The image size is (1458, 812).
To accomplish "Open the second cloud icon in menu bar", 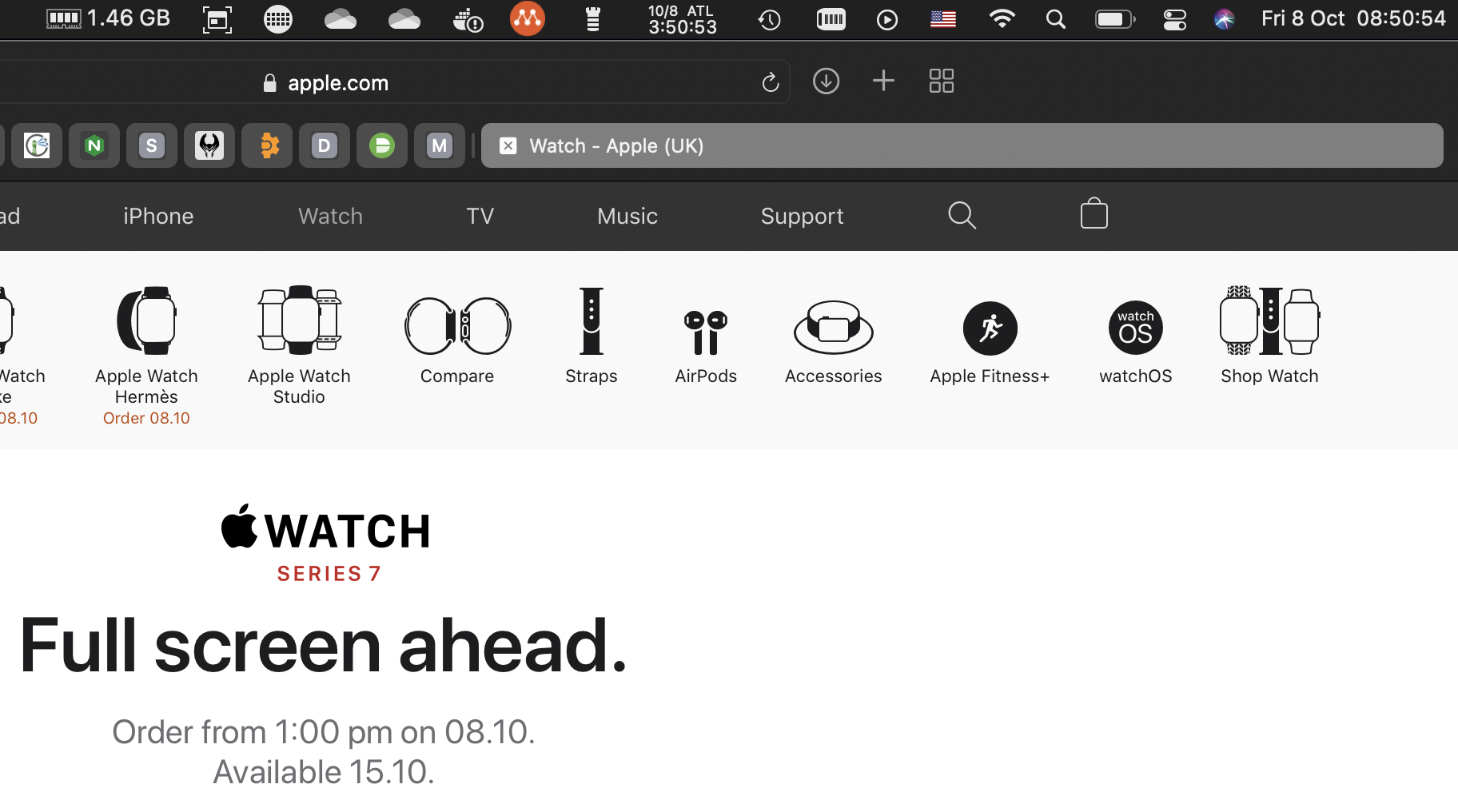I will click(404, 19).
